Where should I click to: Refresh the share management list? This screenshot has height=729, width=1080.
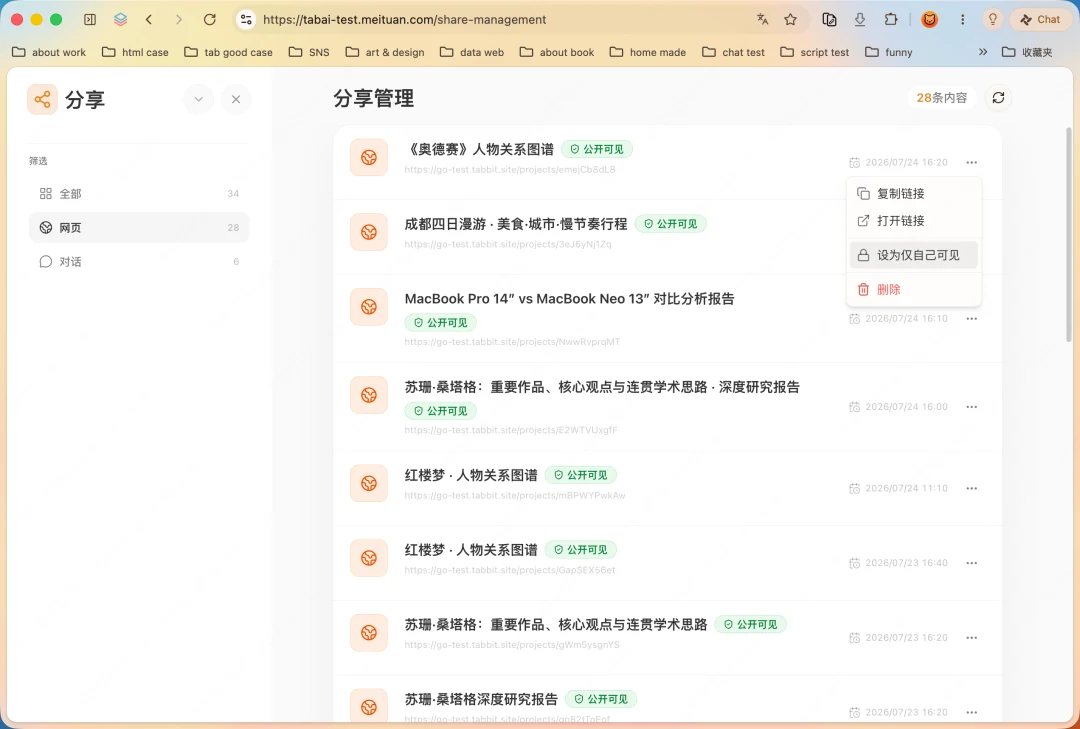click(x=998, y=98)
